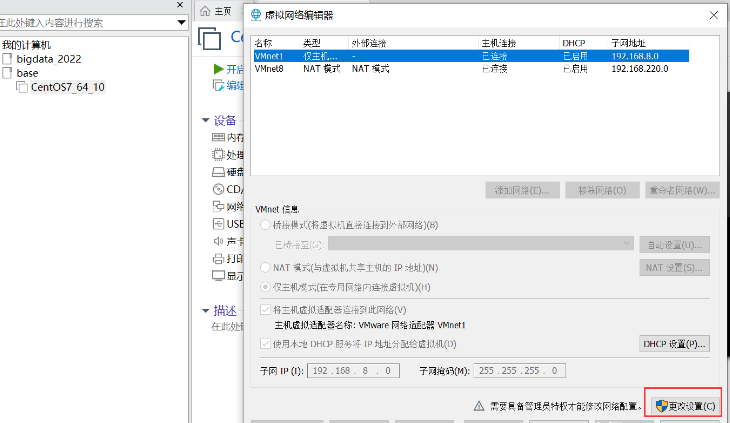
Task: Click the large VM icon beside the title
Action: (210, 38)
